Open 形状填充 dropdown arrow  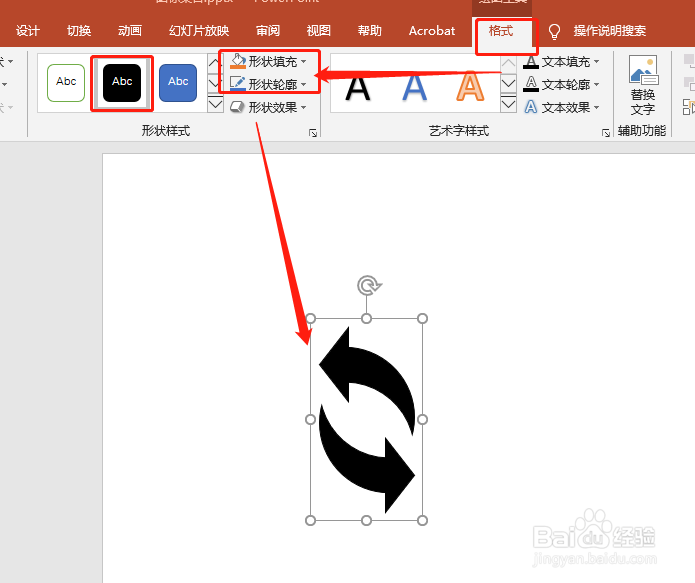coord(304,61)
